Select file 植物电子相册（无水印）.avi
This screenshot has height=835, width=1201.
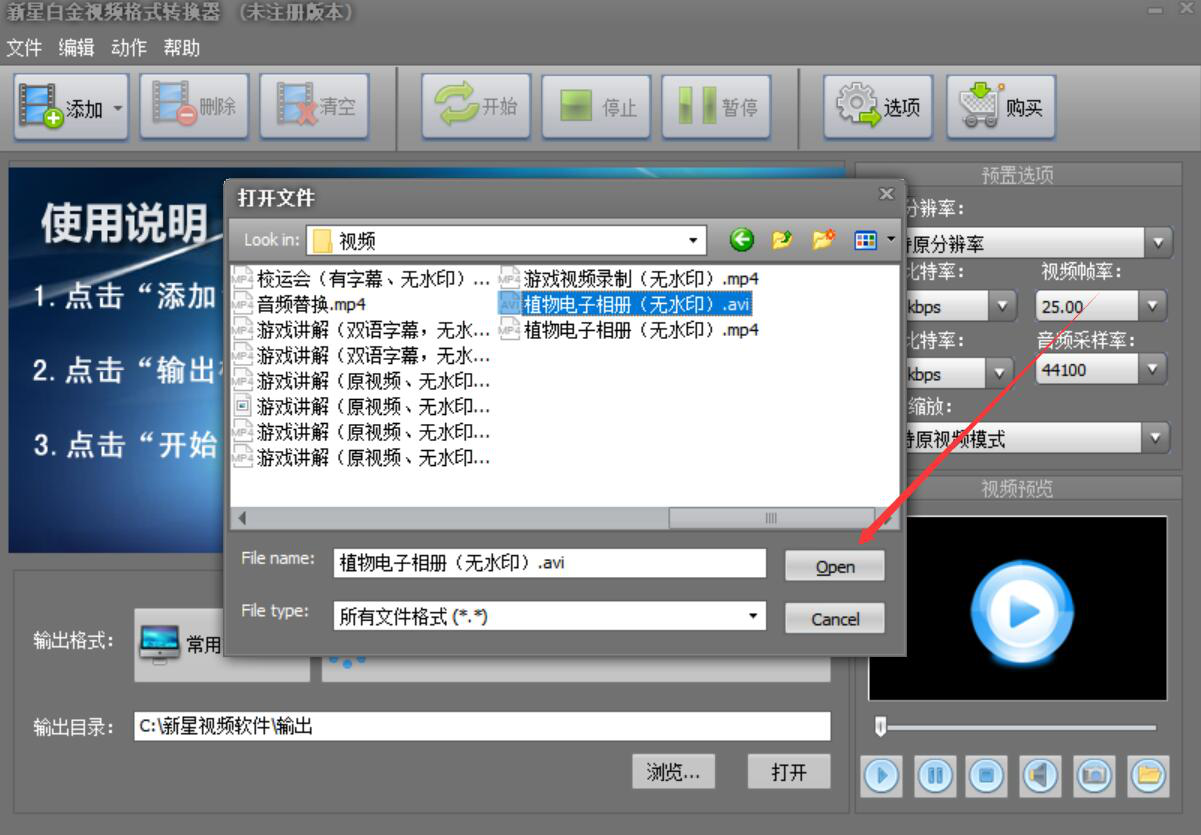tap(624, 303)
